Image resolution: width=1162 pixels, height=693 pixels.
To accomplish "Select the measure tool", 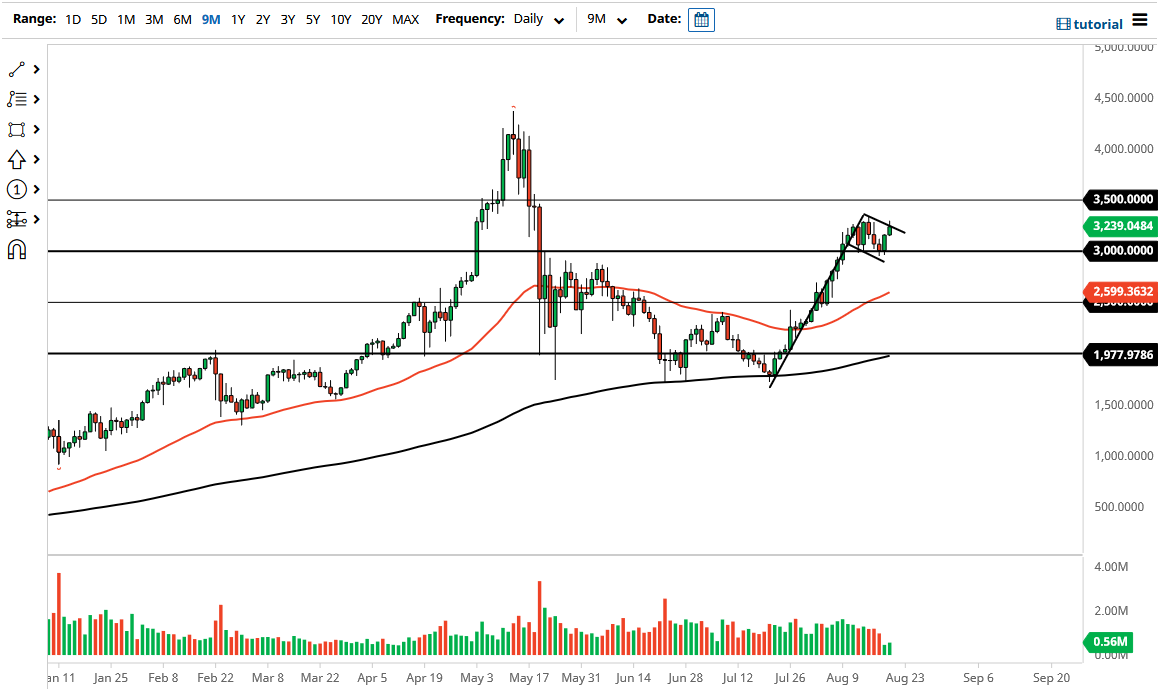I will [17, 218].
